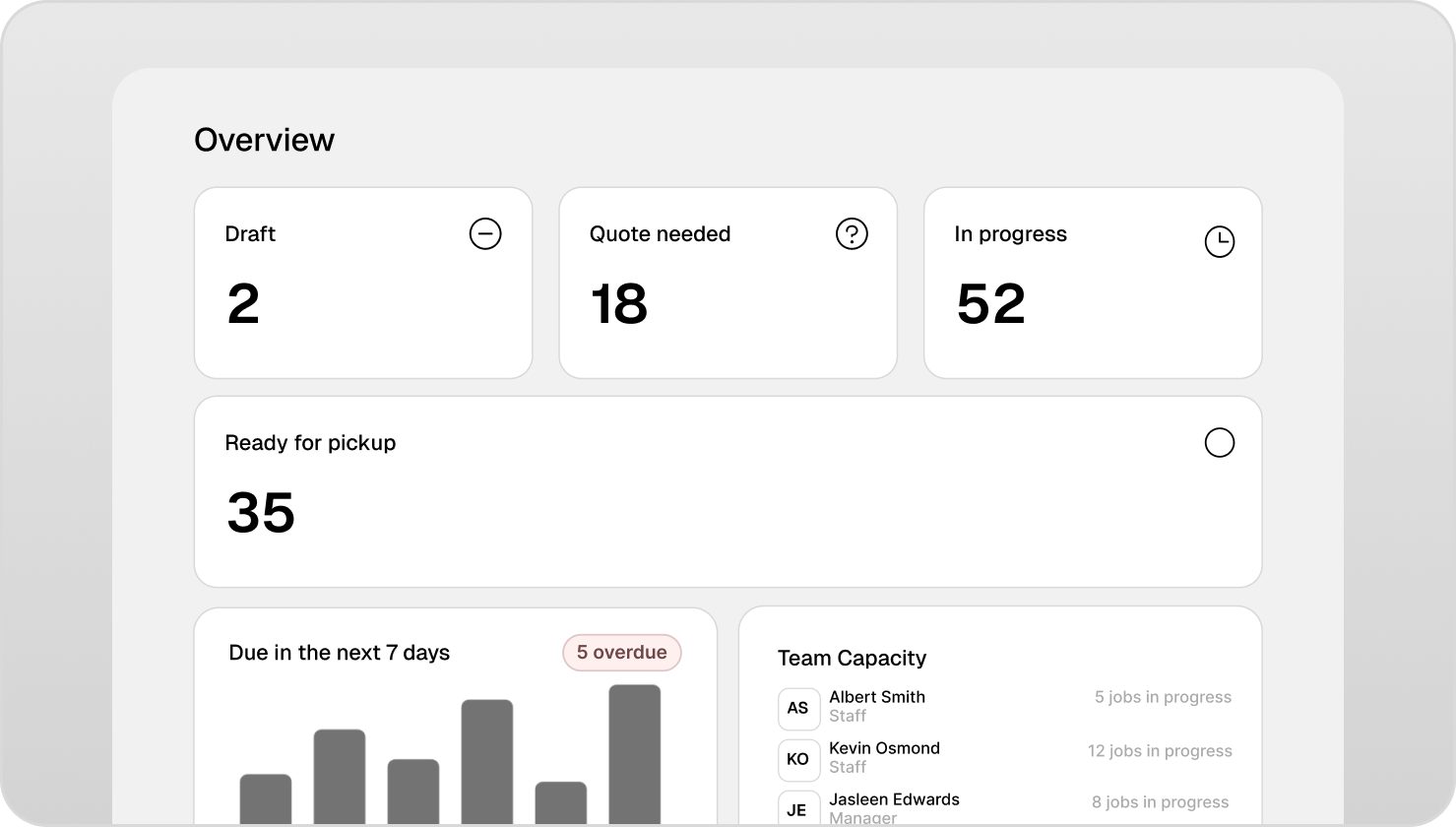Image resolution: width=1456 pixels, height=827 pixels.
Task: Click the 52 in progress count
Action: pyautogui.click(x=991, y=305)
